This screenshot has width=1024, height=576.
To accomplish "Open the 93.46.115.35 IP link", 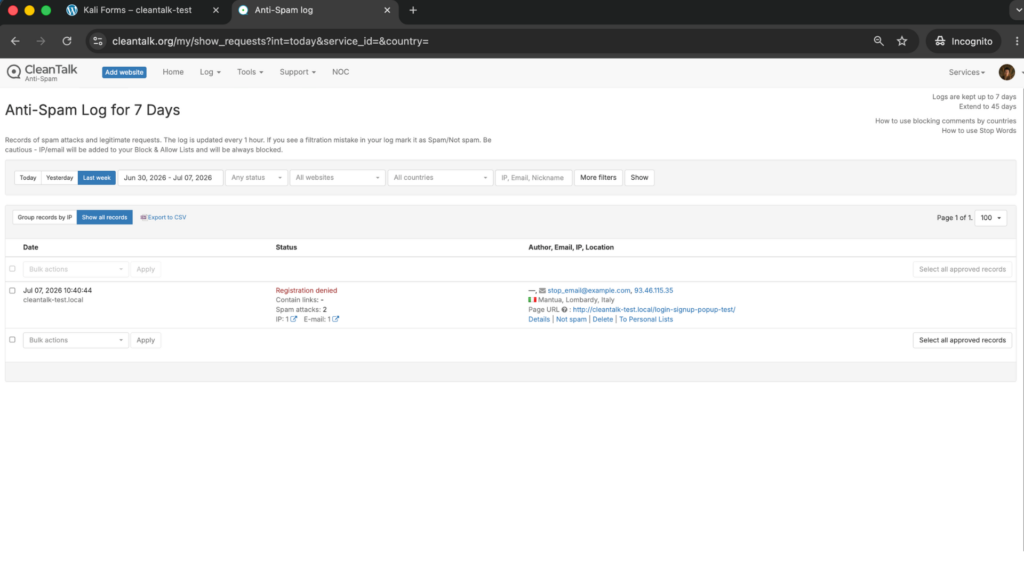I will pos(653,291).
